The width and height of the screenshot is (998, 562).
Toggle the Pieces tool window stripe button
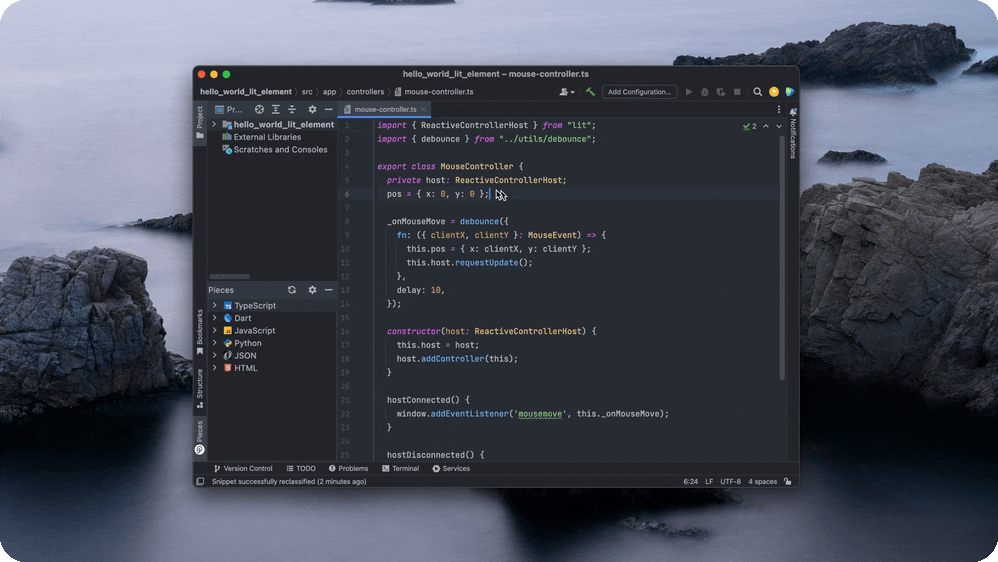coord(199,437)
